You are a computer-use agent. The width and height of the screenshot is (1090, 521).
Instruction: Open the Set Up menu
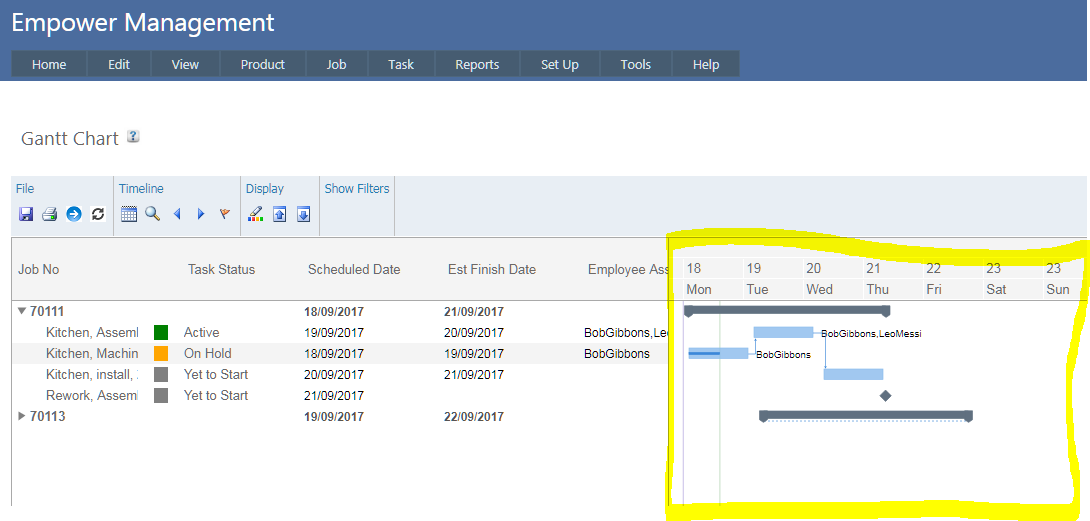[x=560, y=64]
